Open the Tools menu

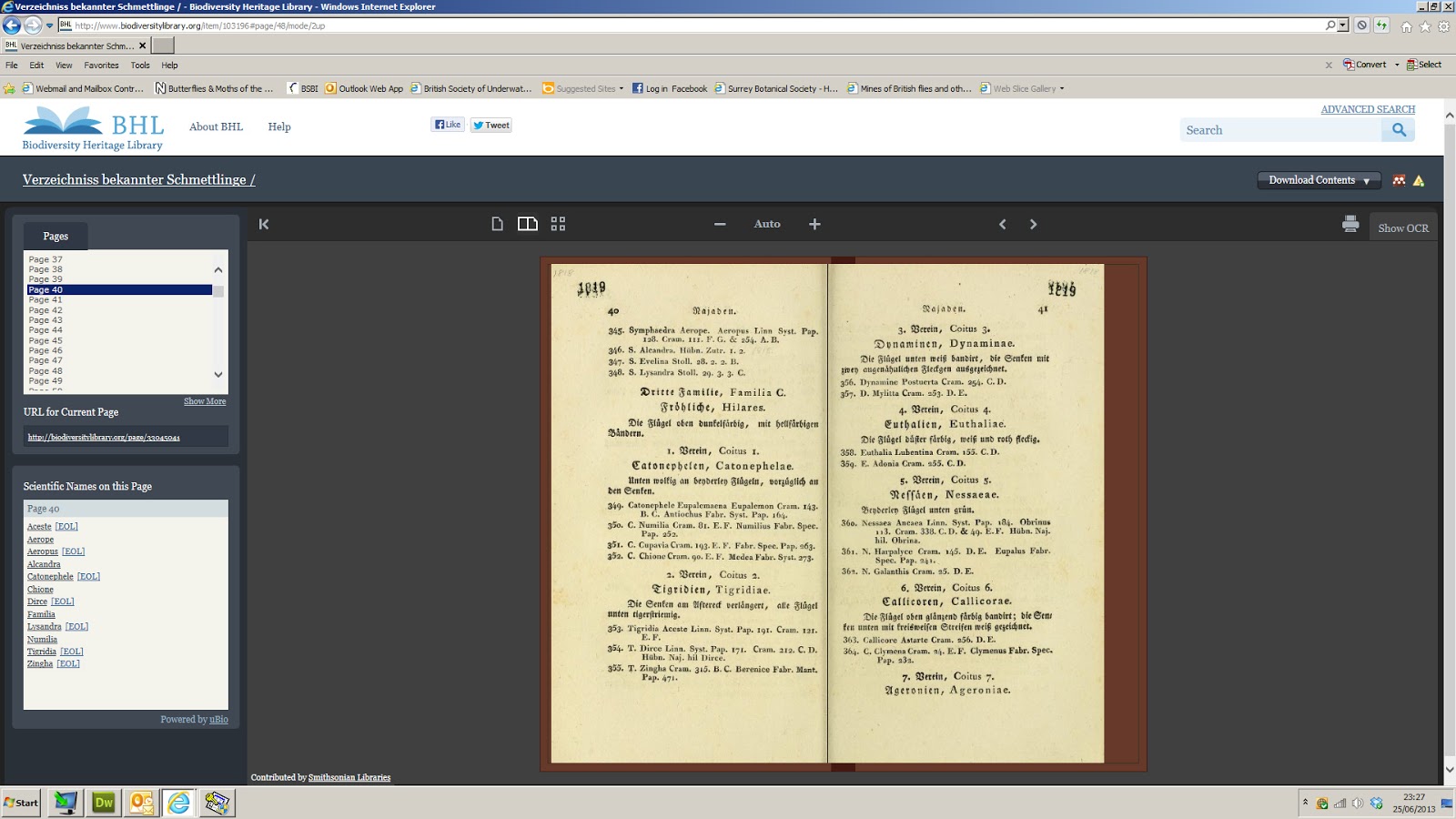[x=140, y=66]
